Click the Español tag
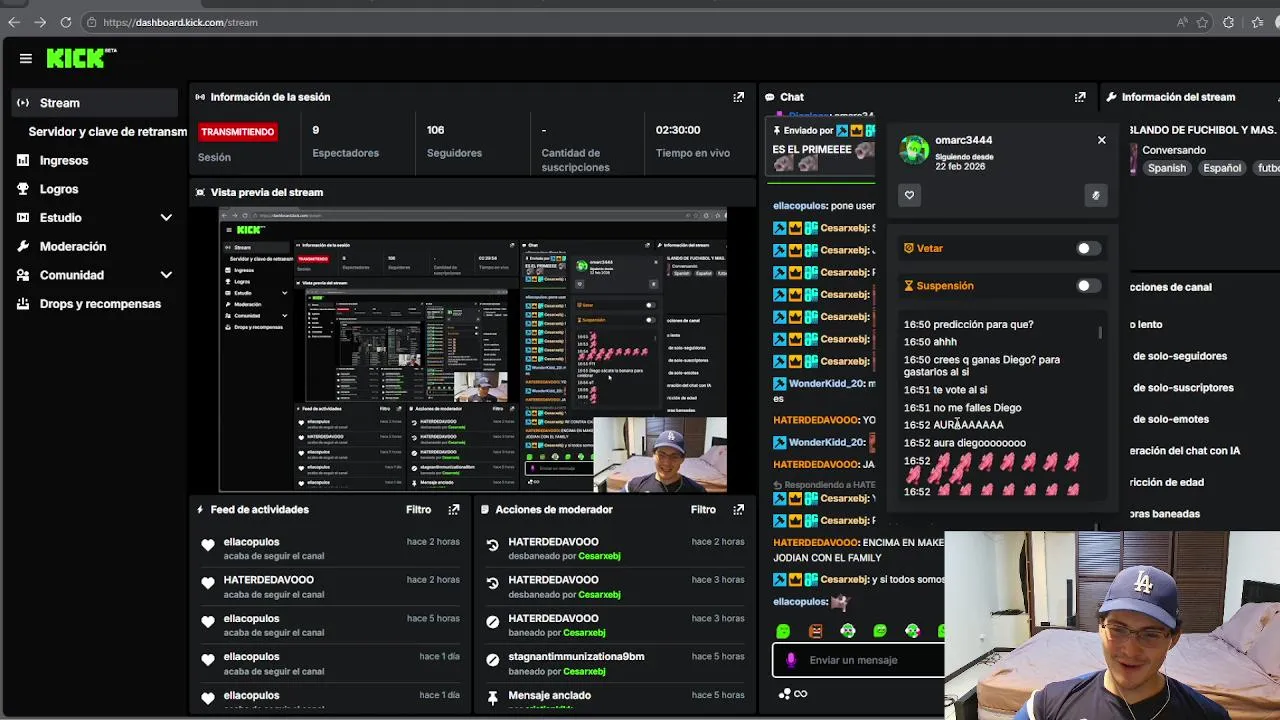This screenshot has height=720, width=1280. click(x=1222, y=168)
